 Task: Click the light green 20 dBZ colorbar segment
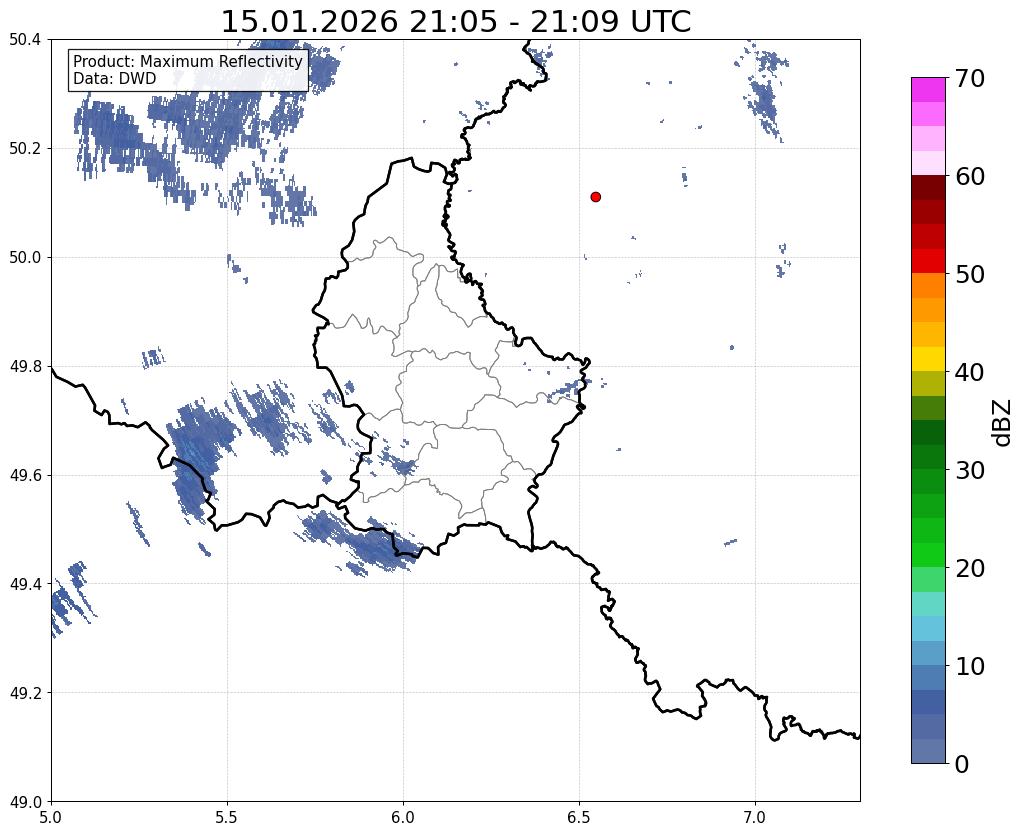point(928,579)
